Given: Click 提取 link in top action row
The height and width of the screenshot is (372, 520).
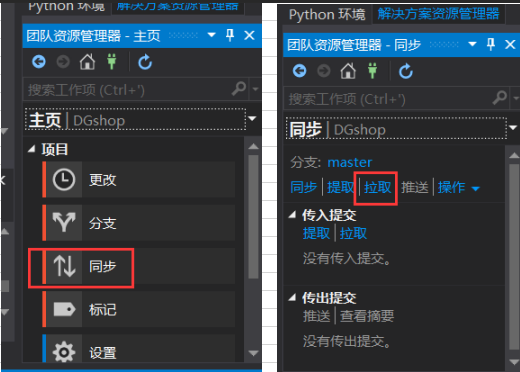Looking at the screenshot, I should [340, 187].
